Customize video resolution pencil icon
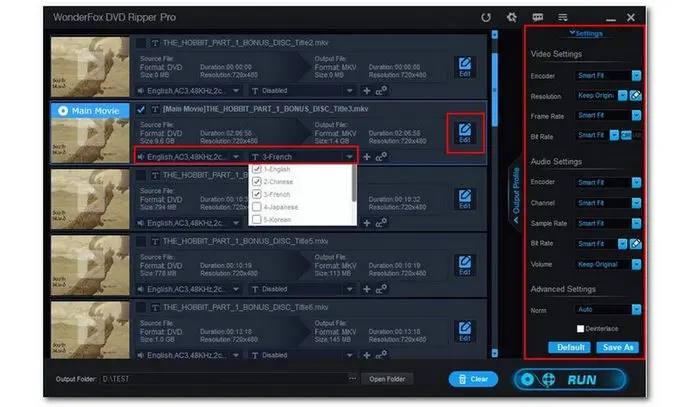The height and width of the screenshot is (407, 700). [636, 96]
